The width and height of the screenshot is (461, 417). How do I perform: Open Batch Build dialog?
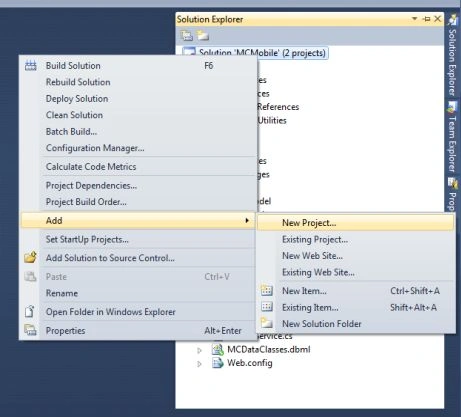(138, 132)
